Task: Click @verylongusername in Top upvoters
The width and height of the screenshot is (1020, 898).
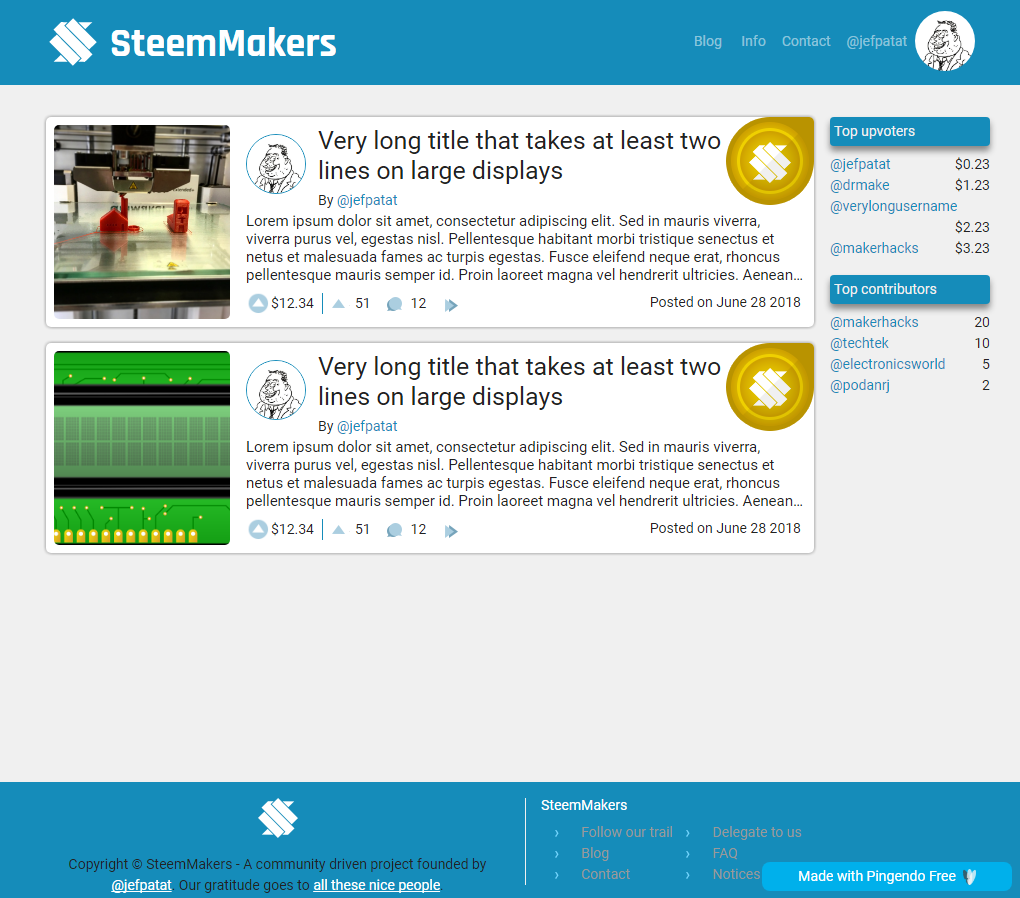Action: point(893,206)
